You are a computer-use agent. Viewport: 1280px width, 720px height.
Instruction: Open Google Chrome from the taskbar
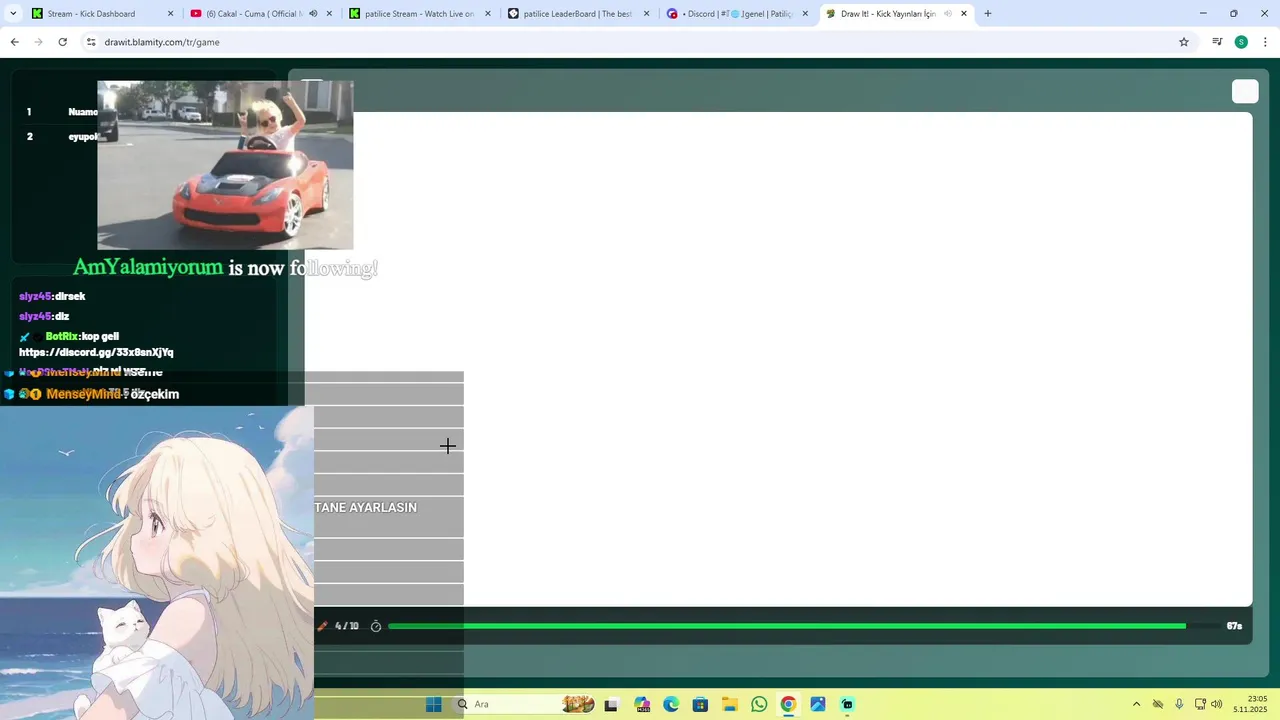coord(788,704)
